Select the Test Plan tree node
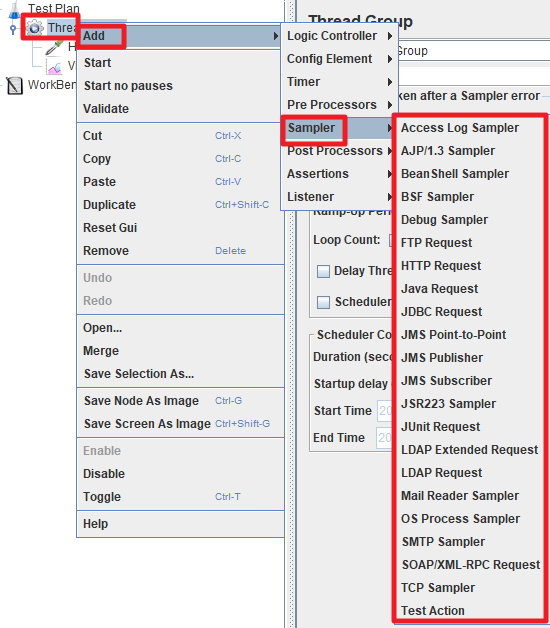 coord(54,8)
